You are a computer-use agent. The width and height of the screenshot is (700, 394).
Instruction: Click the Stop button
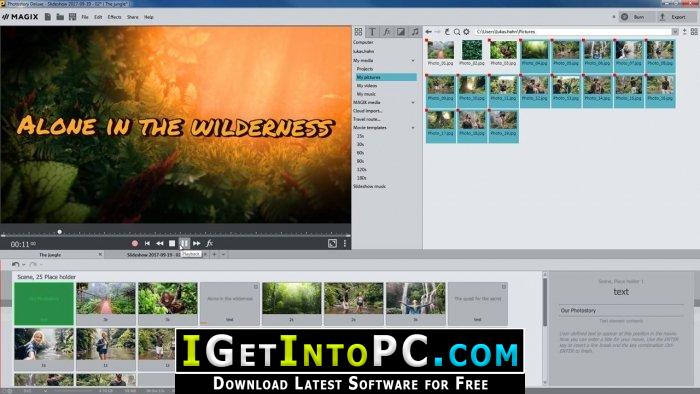(x=172, y=243)
